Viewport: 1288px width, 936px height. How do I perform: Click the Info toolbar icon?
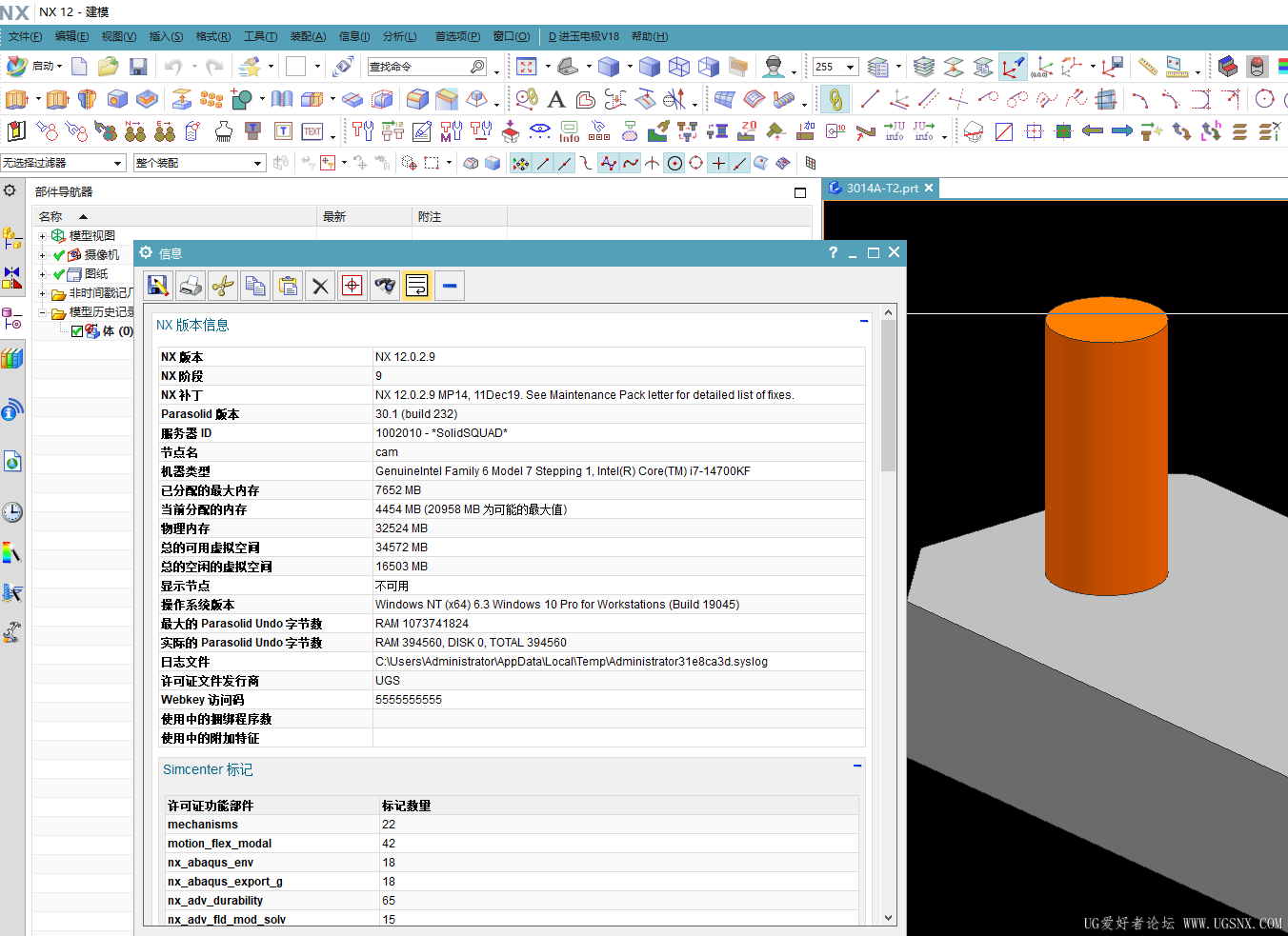[570, 131]
